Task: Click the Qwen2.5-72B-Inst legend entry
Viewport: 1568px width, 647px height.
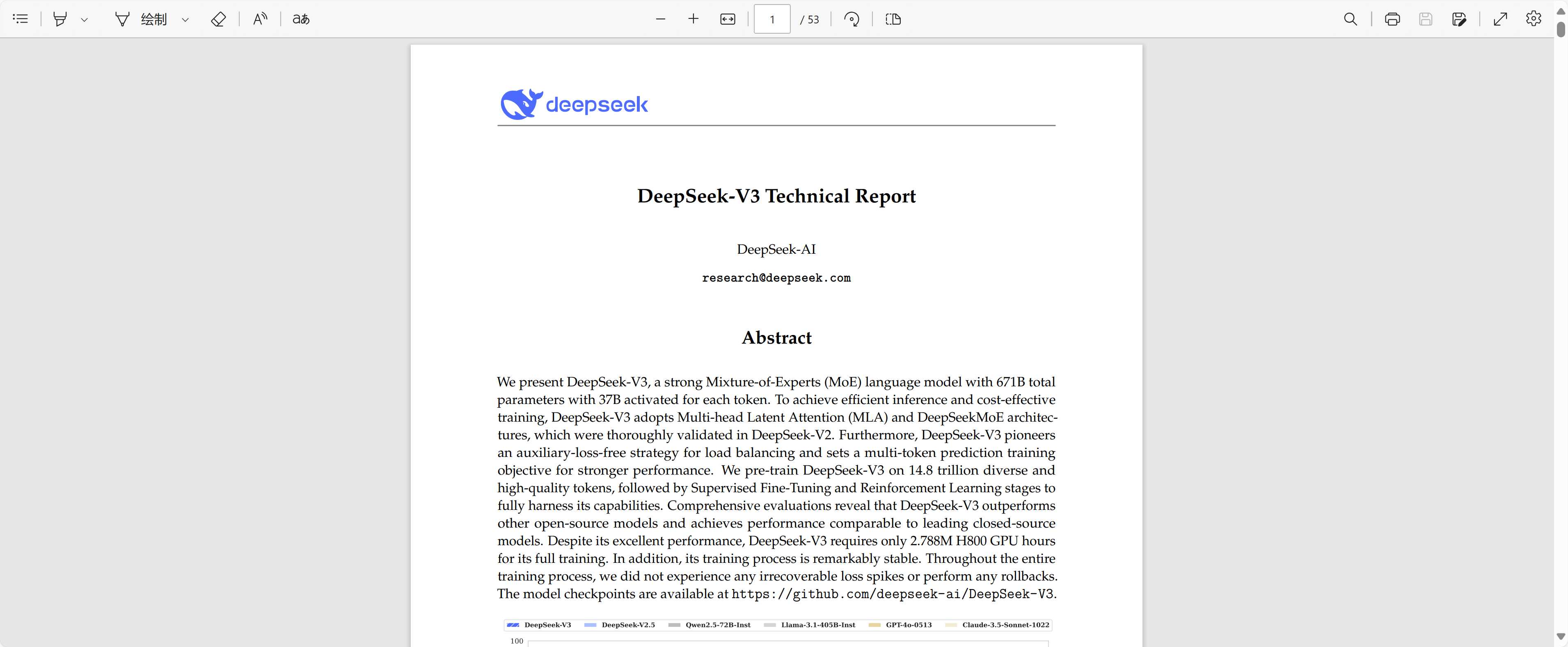Action: tap(709, 625)
